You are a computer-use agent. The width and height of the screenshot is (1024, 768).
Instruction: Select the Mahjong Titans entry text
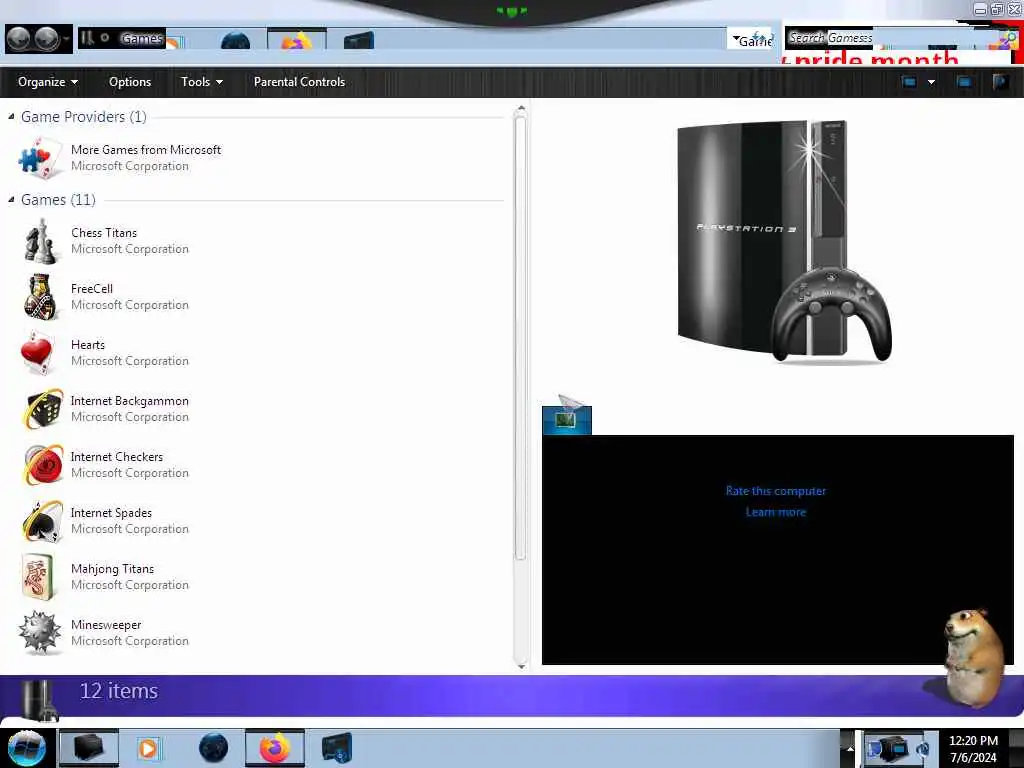click(x=112, y=569)
